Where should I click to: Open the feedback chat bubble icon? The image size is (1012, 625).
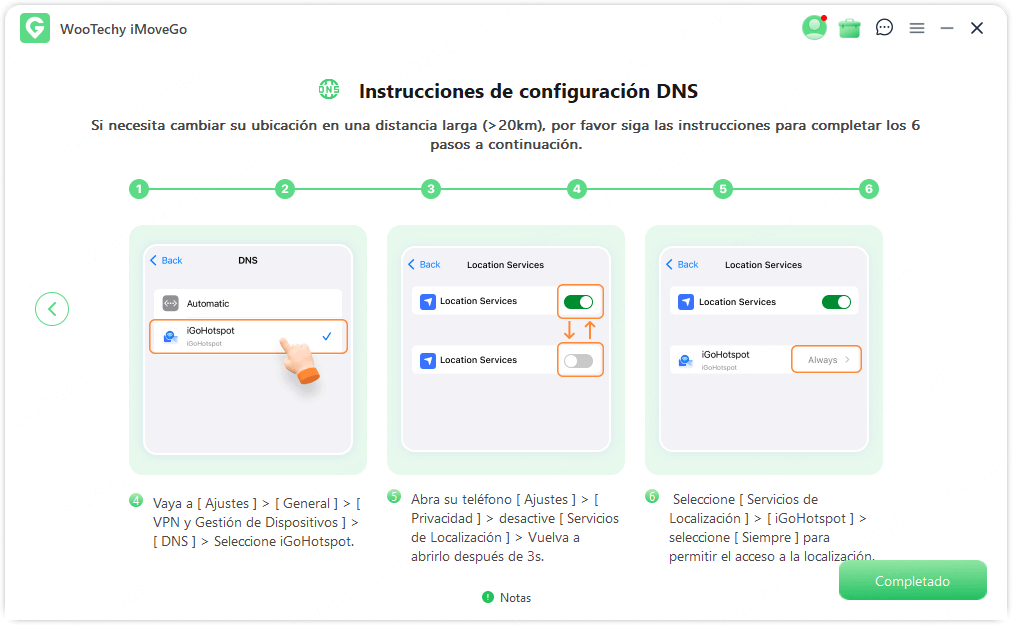pyautogui.click(x=884, y=28)
